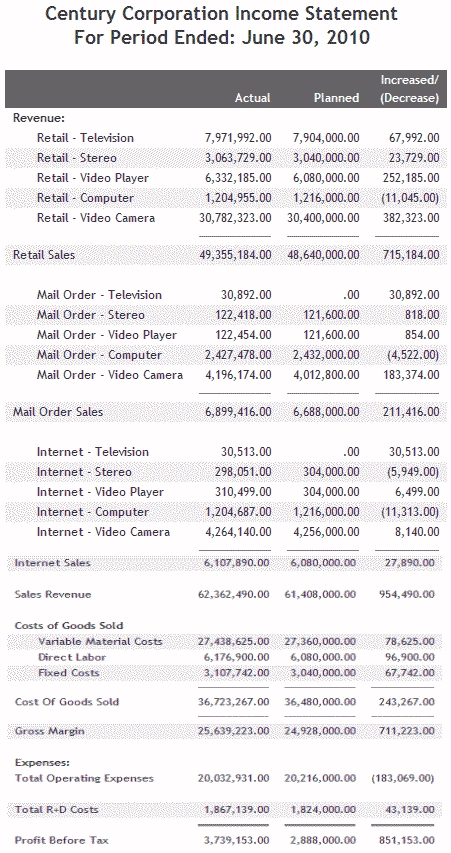
Task: Click Sales Revenue actual value 62,362,490.00
Action: click(x=234, y=595)
